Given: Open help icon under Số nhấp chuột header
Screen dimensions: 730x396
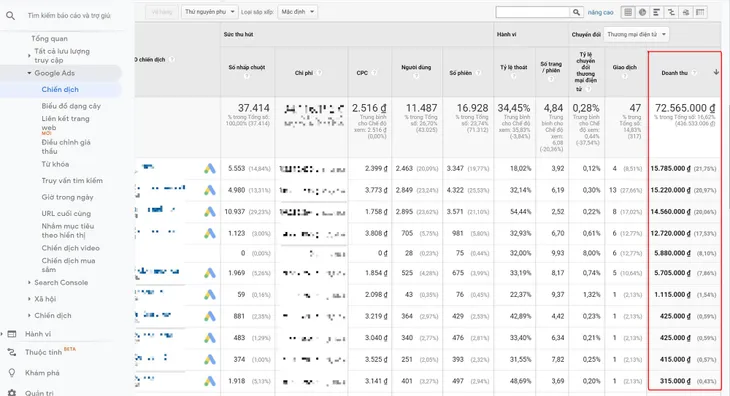Looking at the screenshot, I should coord(247,76).
